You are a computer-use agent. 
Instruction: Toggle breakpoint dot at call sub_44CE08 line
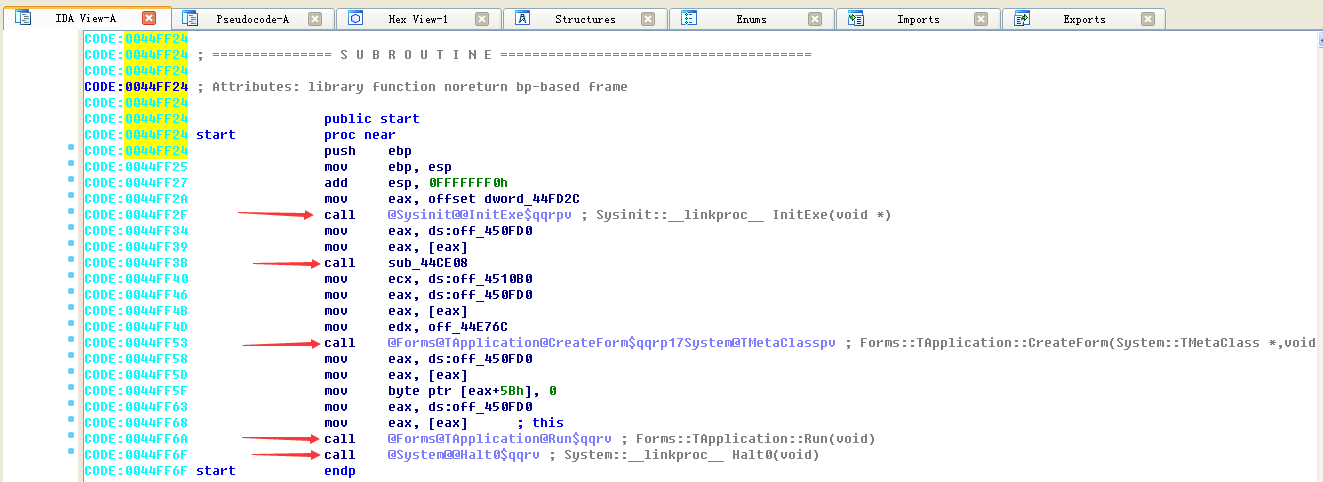click(71, 263)
